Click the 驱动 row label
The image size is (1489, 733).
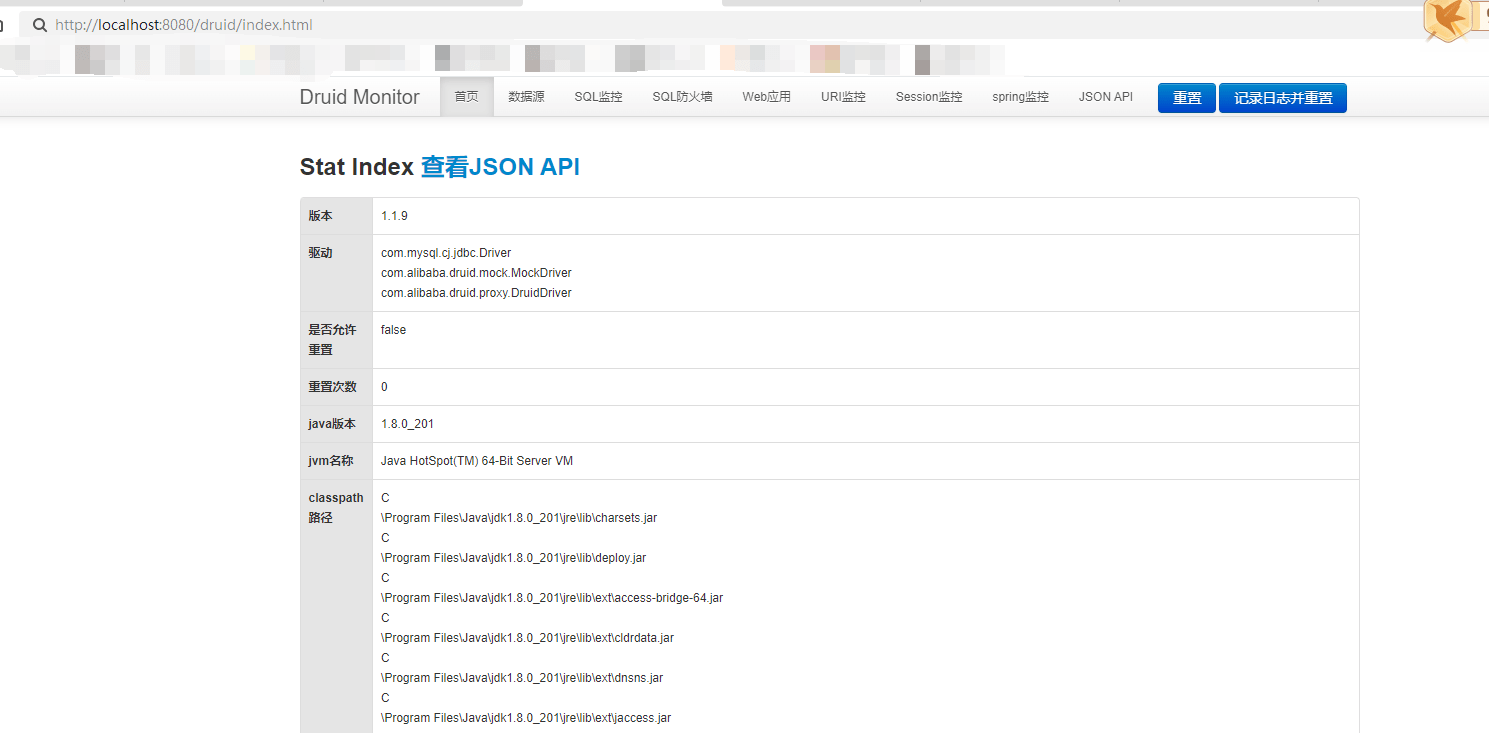320,253
